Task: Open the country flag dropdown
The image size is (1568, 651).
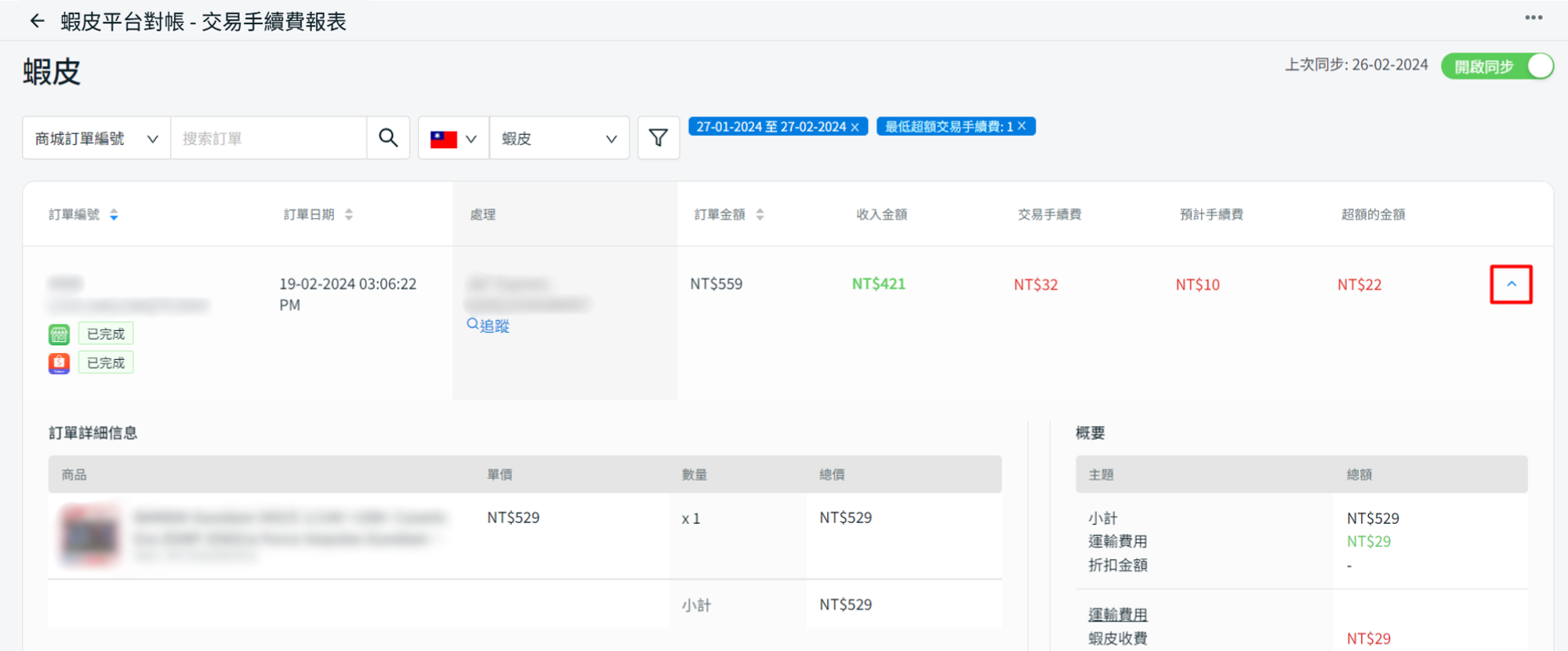Action: 453,139
